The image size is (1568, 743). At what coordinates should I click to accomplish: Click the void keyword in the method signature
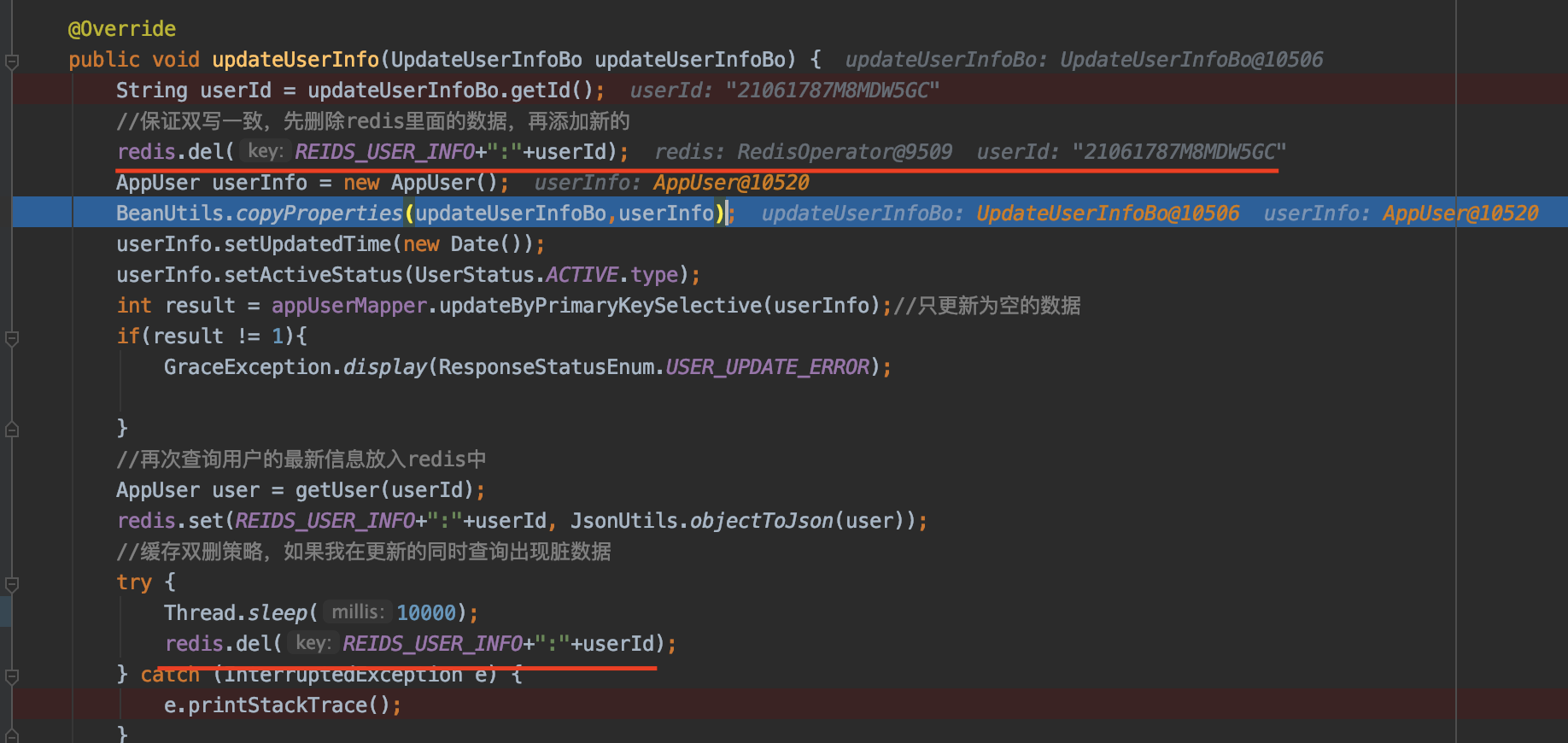(x=176, y=60)
